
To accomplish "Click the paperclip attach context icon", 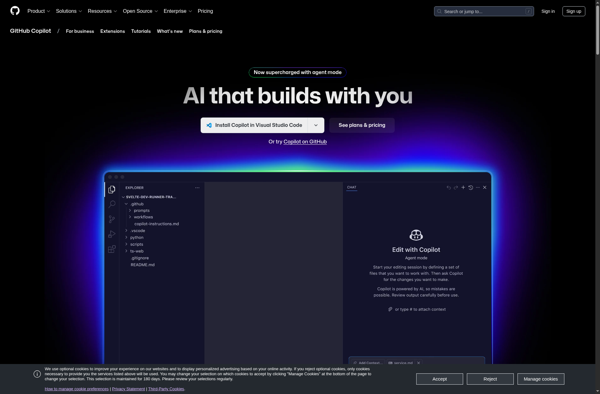I will coord(390,309).
